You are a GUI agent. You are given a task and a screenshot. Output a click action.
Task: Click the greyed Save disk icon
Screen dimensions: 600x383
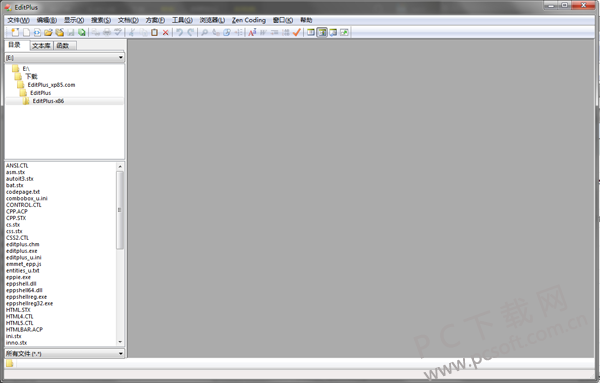click(71, 33)
